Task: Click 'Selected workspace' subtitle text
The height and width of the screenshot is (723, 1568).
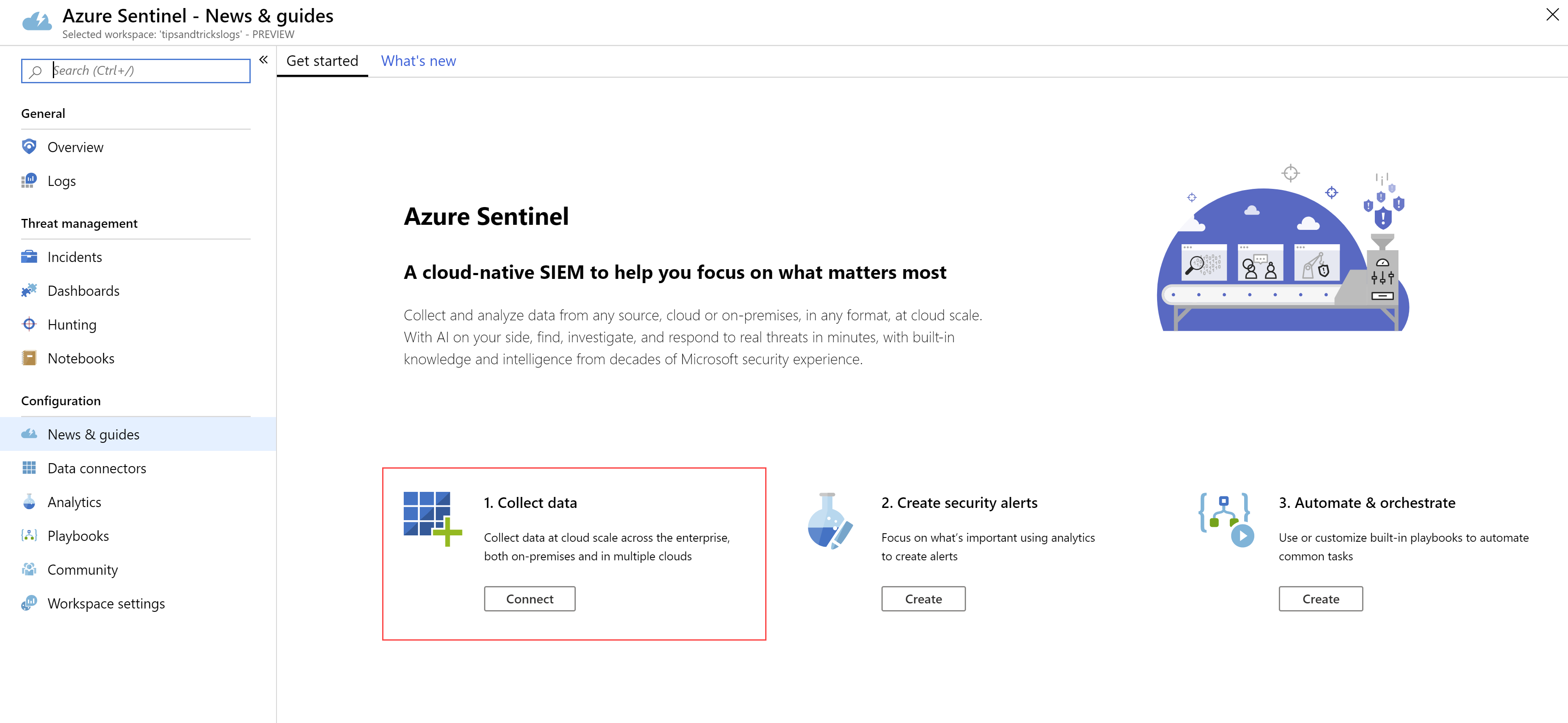Action: point(178,34)
